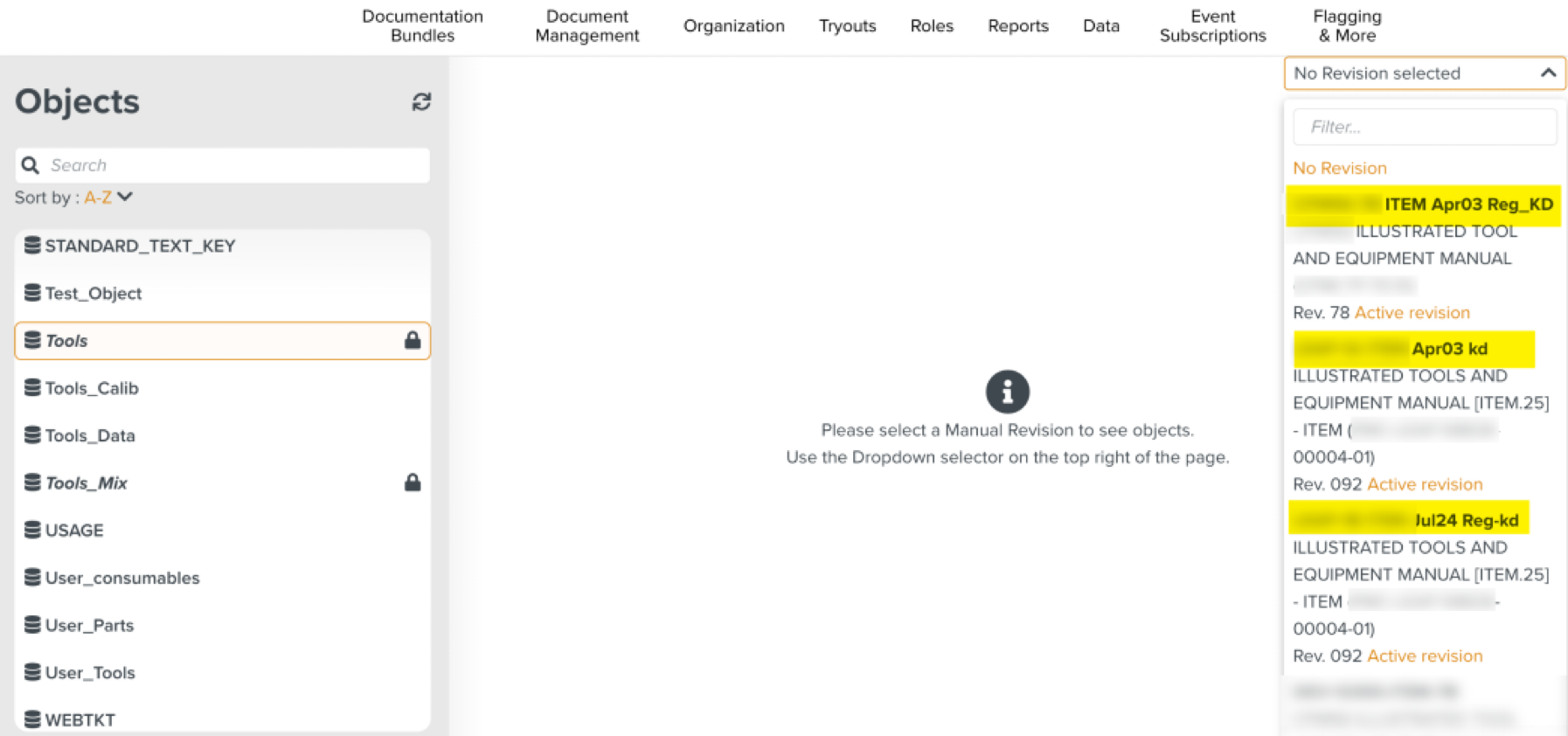Go to the Event Subscriptions menu
This screenshot has width=1568, height=736.
pyautogui.click(x=1211, y=26)
